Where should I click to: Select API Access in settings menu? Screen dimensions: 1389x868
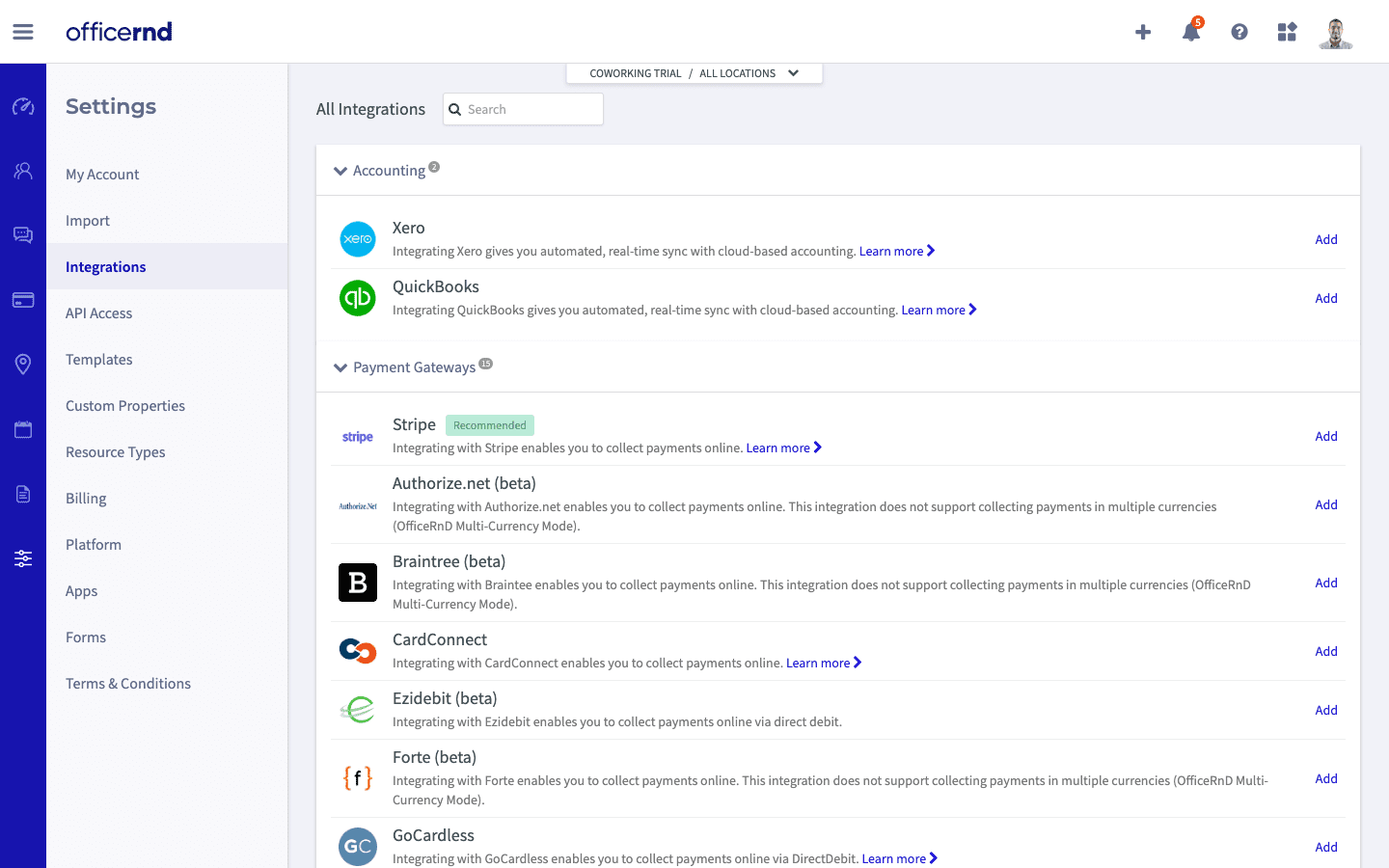pos(98,313)
